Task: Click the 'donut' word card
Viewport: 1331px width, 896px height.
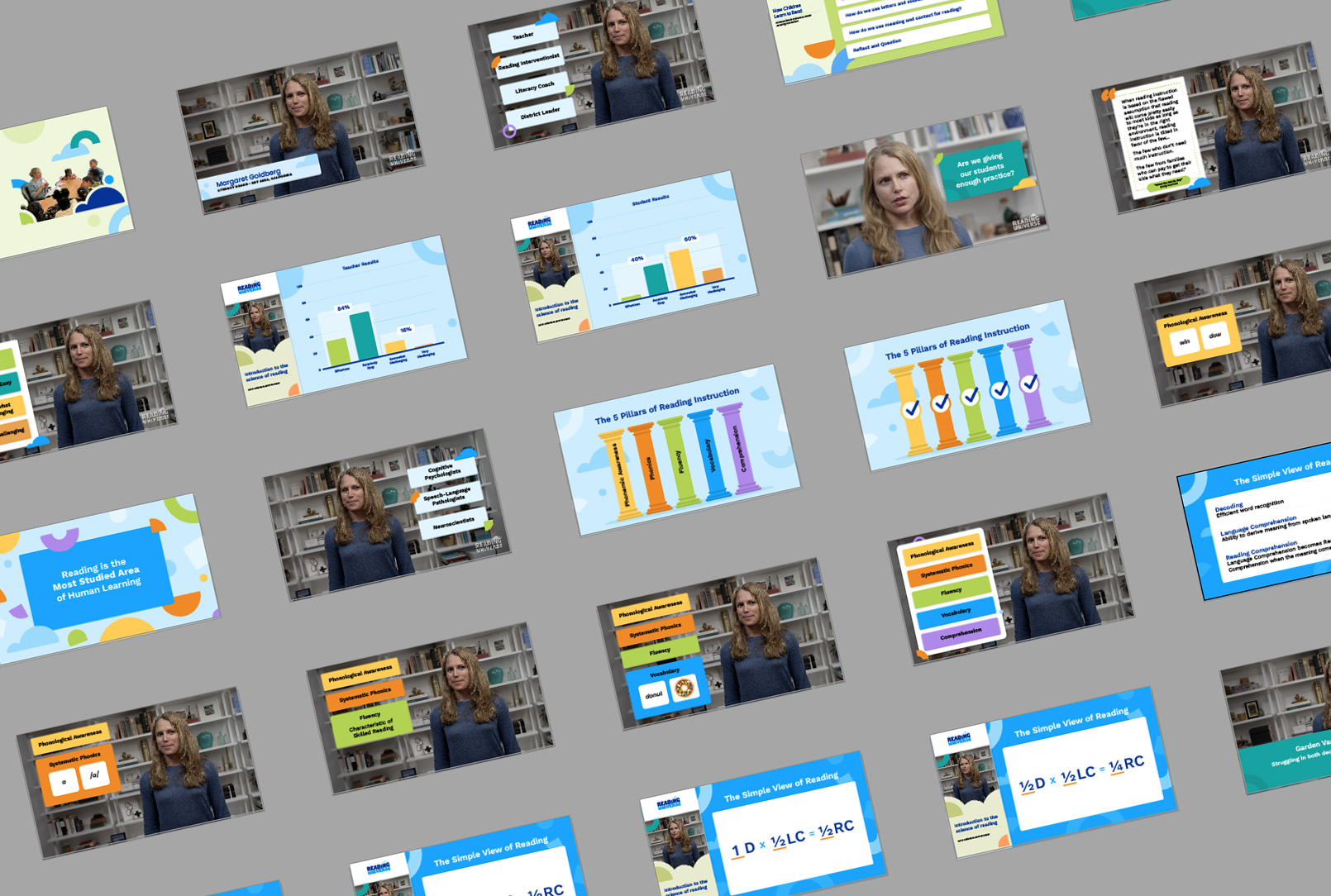Action: pos(653,694)
